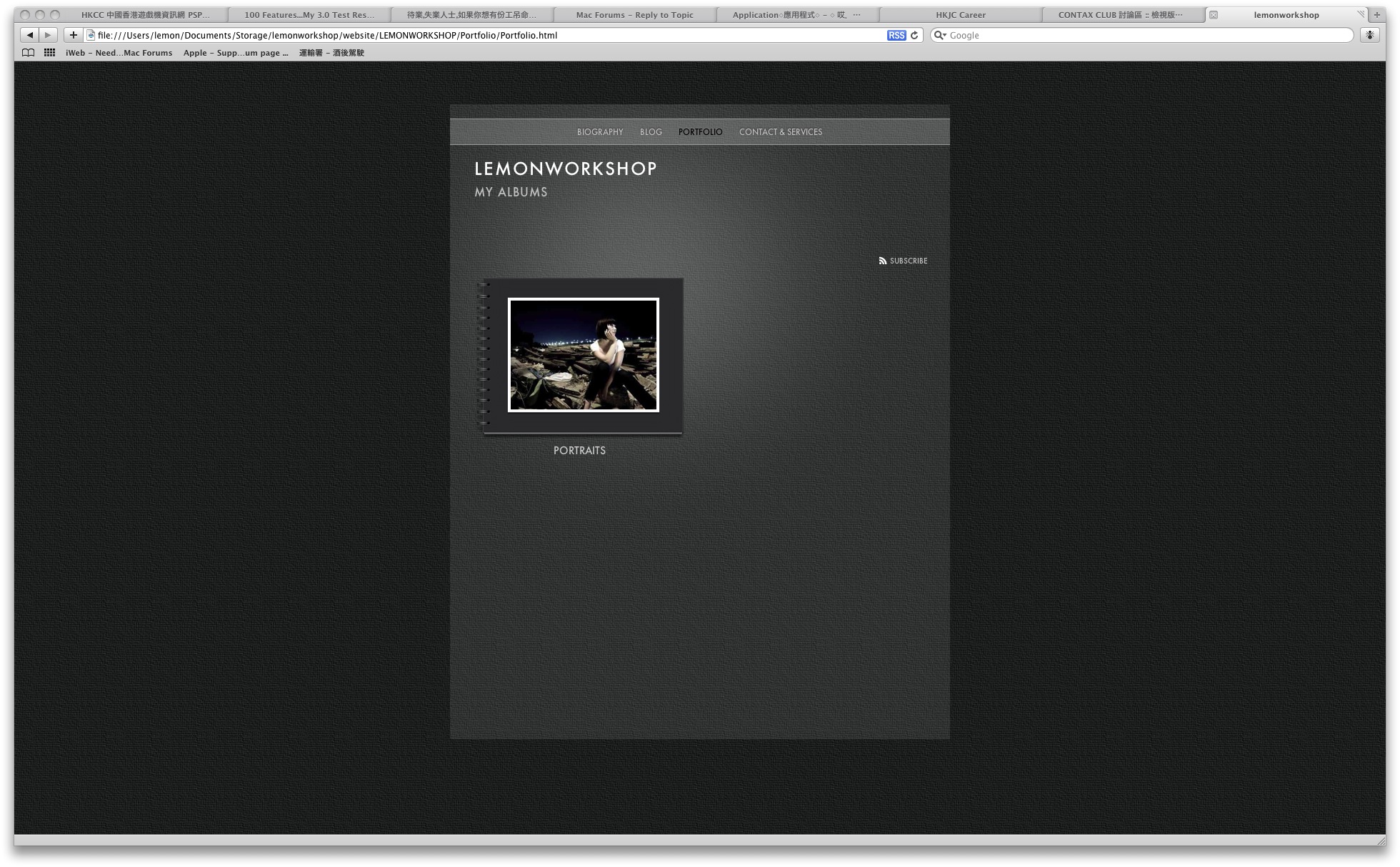The width and height of the screenshot is (1400, 867).
Task: Click the add bookmark plus button
Action: tap(73, 35)
